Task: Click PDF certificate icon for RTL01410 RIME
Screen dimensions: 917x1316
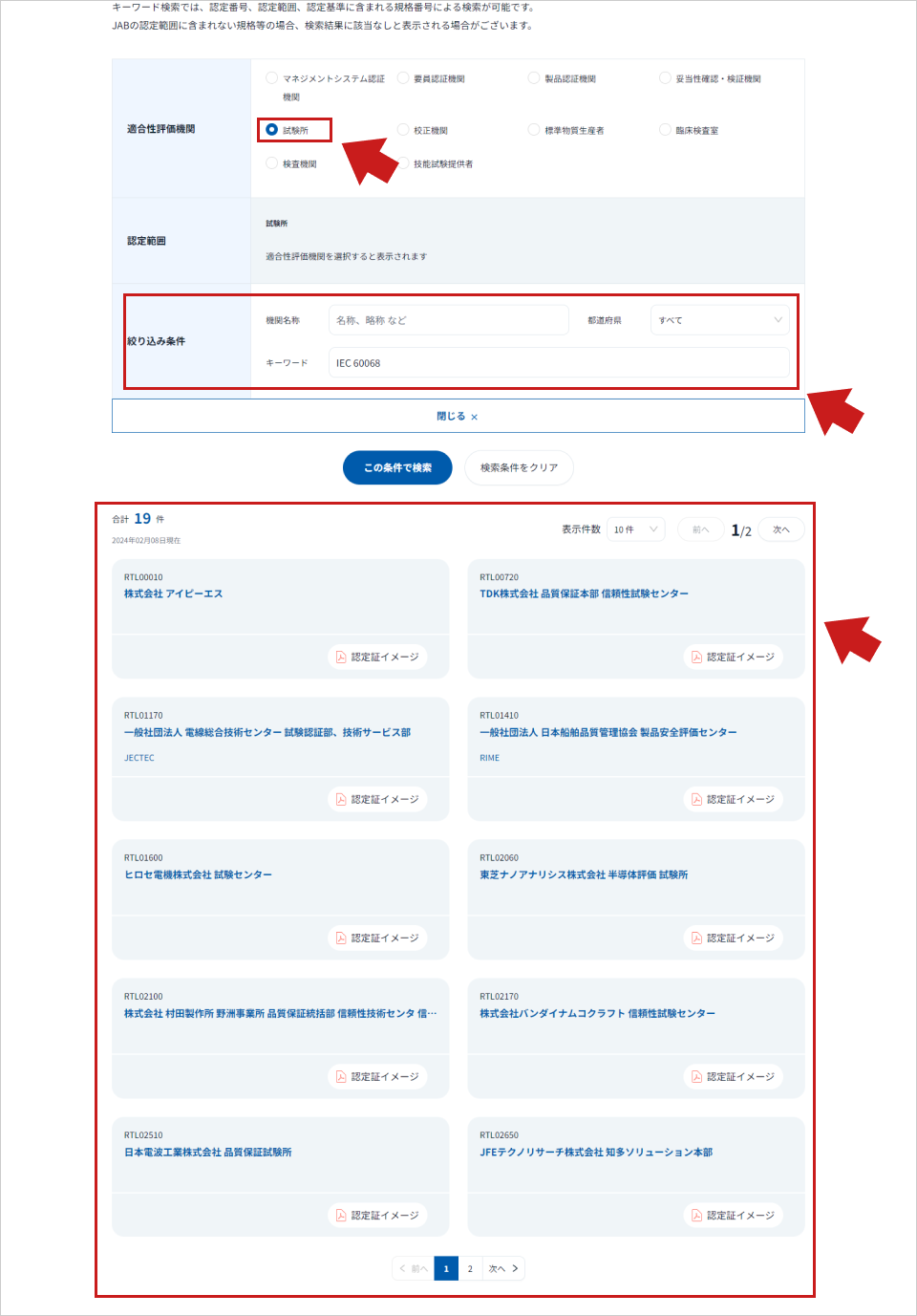Action: pyautogui.click(x=697, y=799)
